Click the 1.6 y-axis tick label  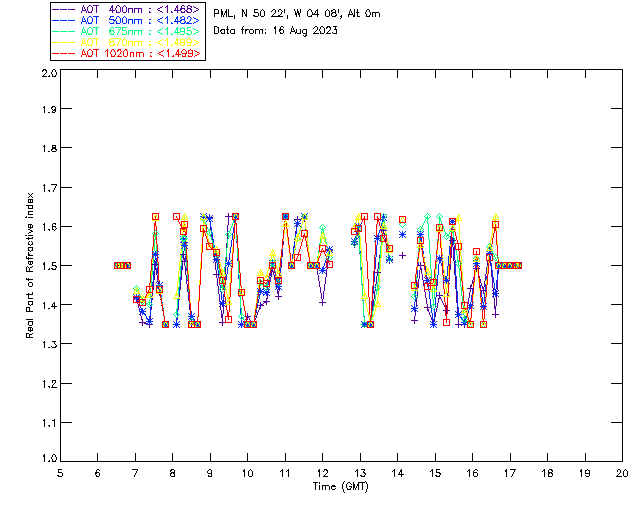coord(49,227)
